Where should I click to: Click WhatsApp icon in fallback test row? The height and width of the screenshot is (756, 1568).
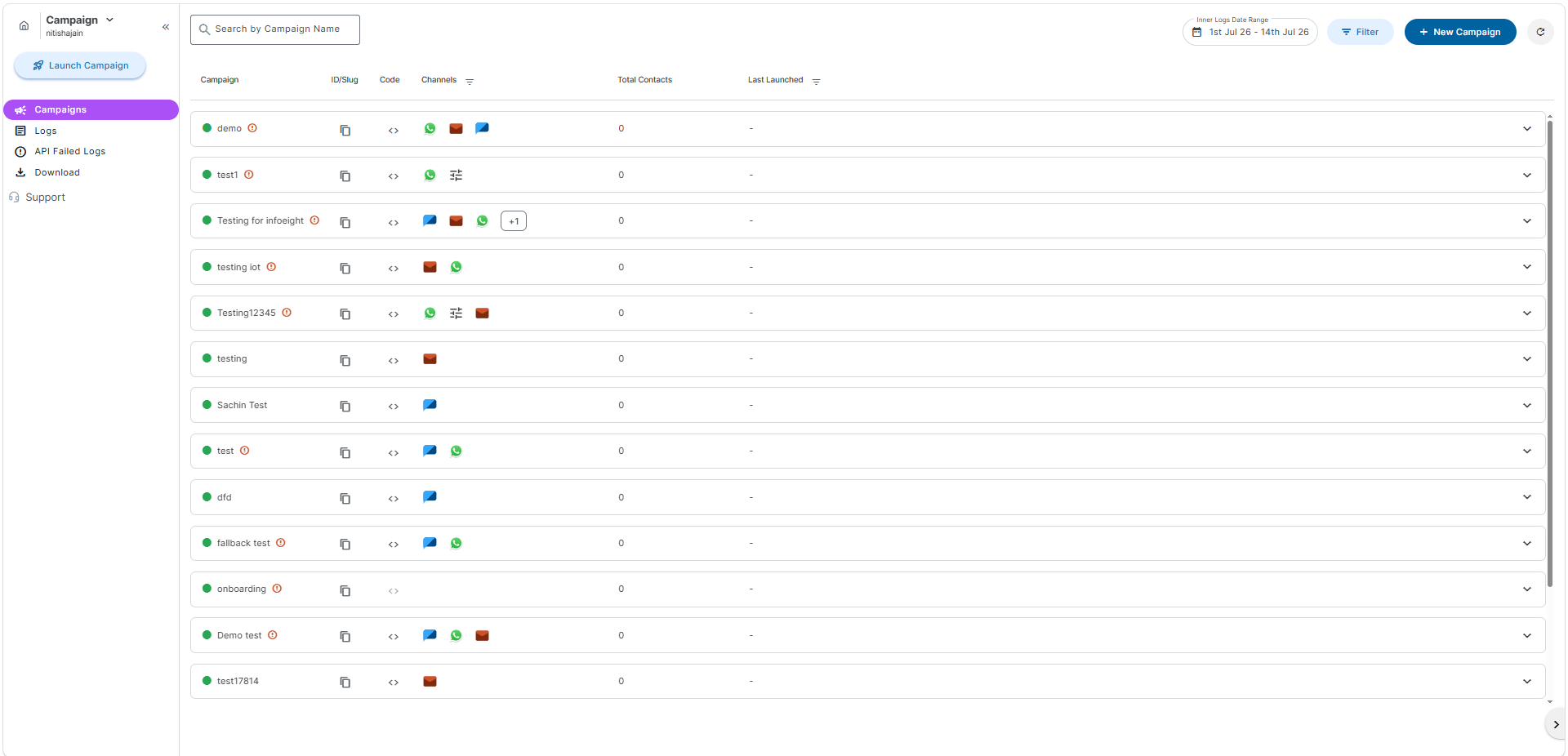pyautogui.click(x=456, y=543)
